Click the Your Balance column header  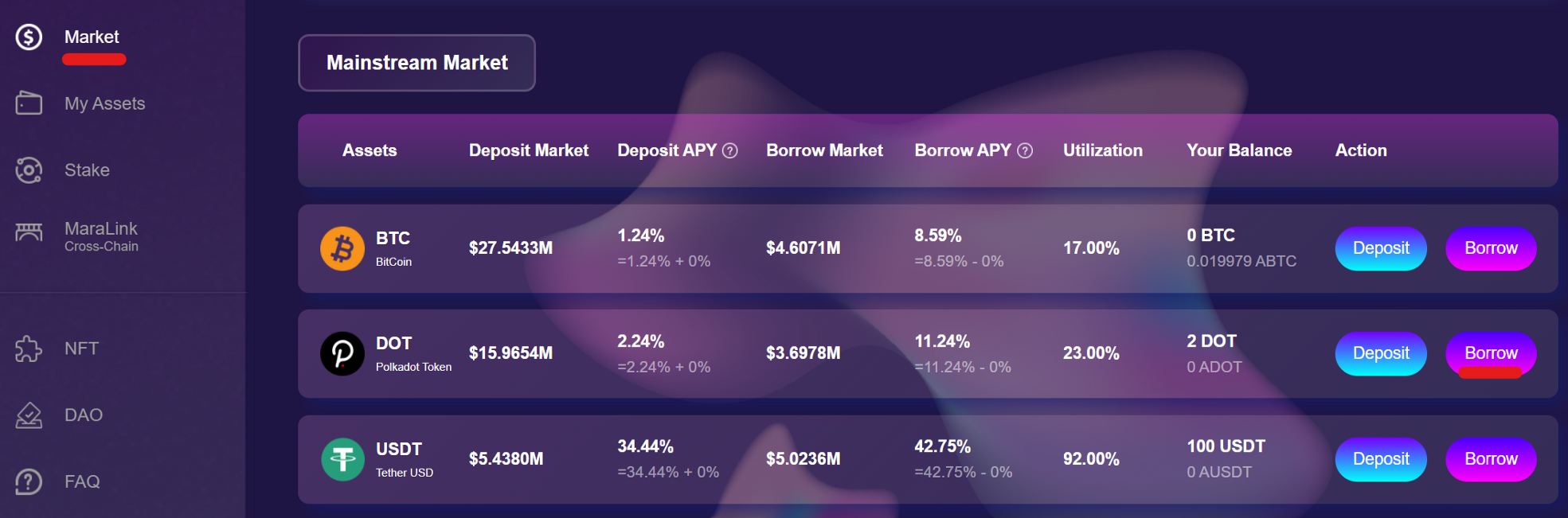pyautogui.click(x=1239, y=150)
